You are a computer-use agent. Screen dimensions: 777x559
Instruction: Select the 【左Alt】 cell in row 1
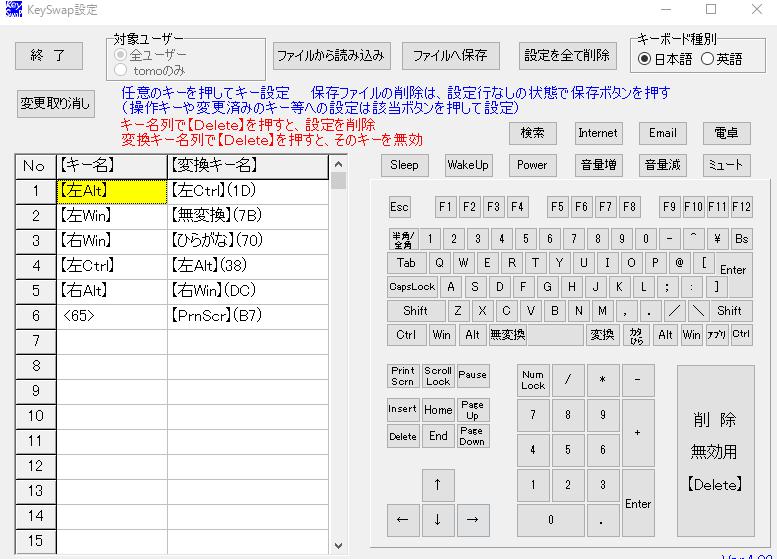(112, 191)
